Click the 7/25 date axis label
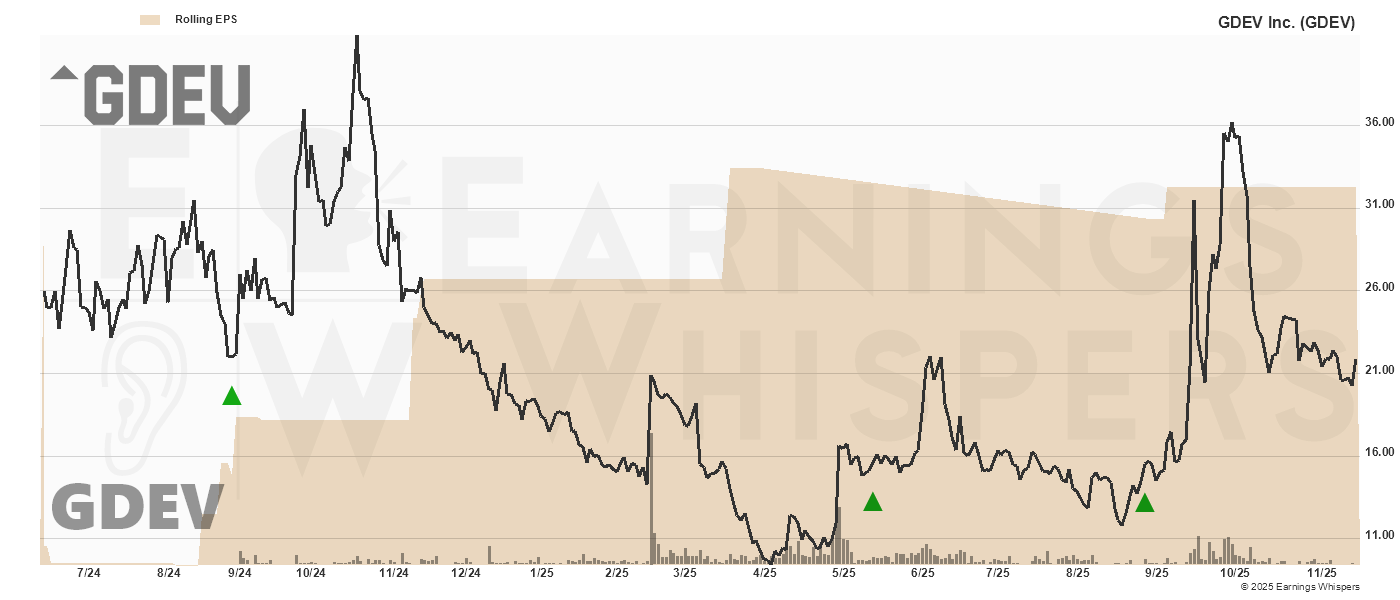1400x600 pixels. tap(998, 573)
